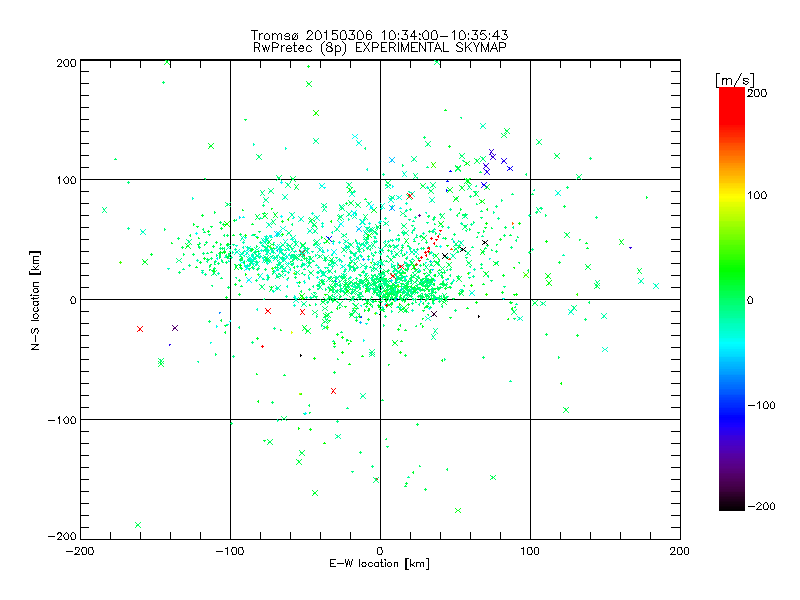Click the velocity colorbar gradient strip

[x=732, y=298]
